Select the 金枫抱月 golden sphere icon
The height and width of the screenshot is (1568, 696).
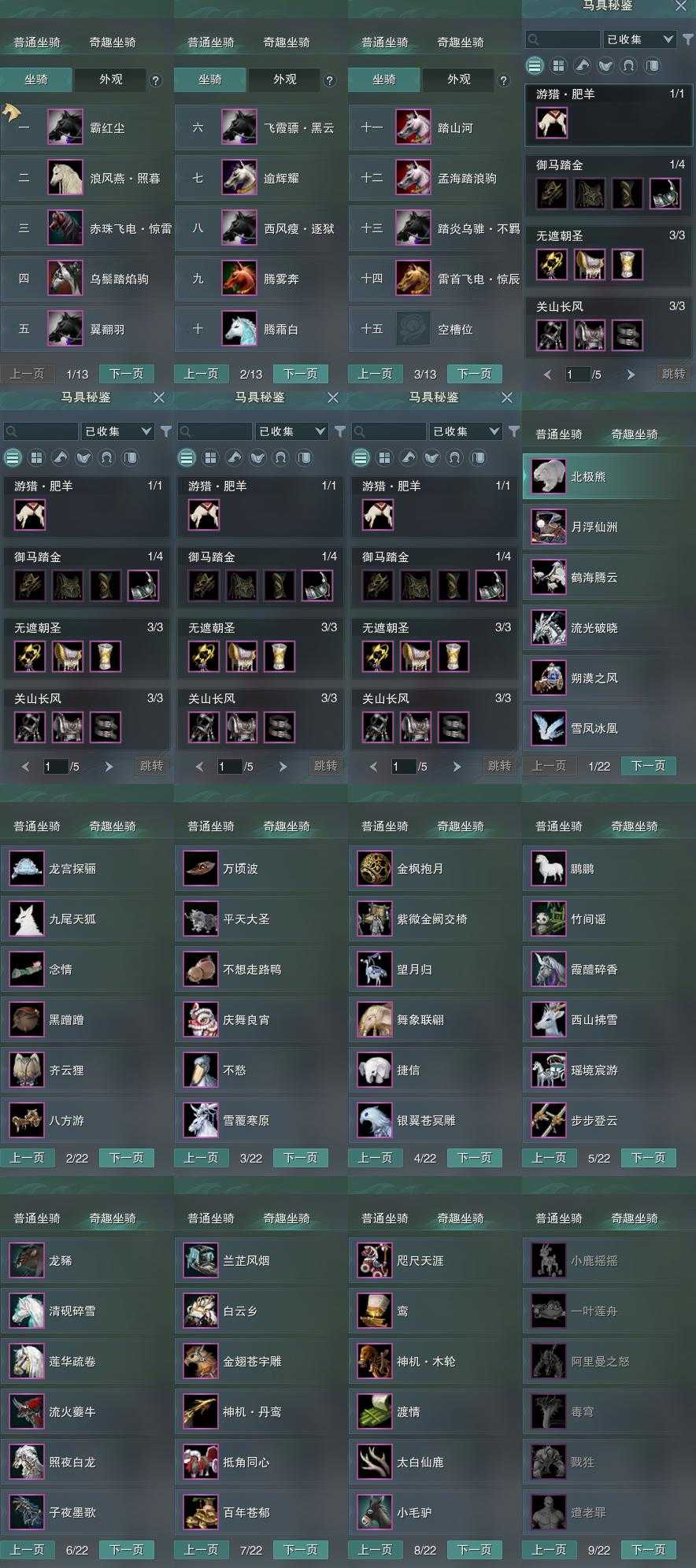(374, 868)
